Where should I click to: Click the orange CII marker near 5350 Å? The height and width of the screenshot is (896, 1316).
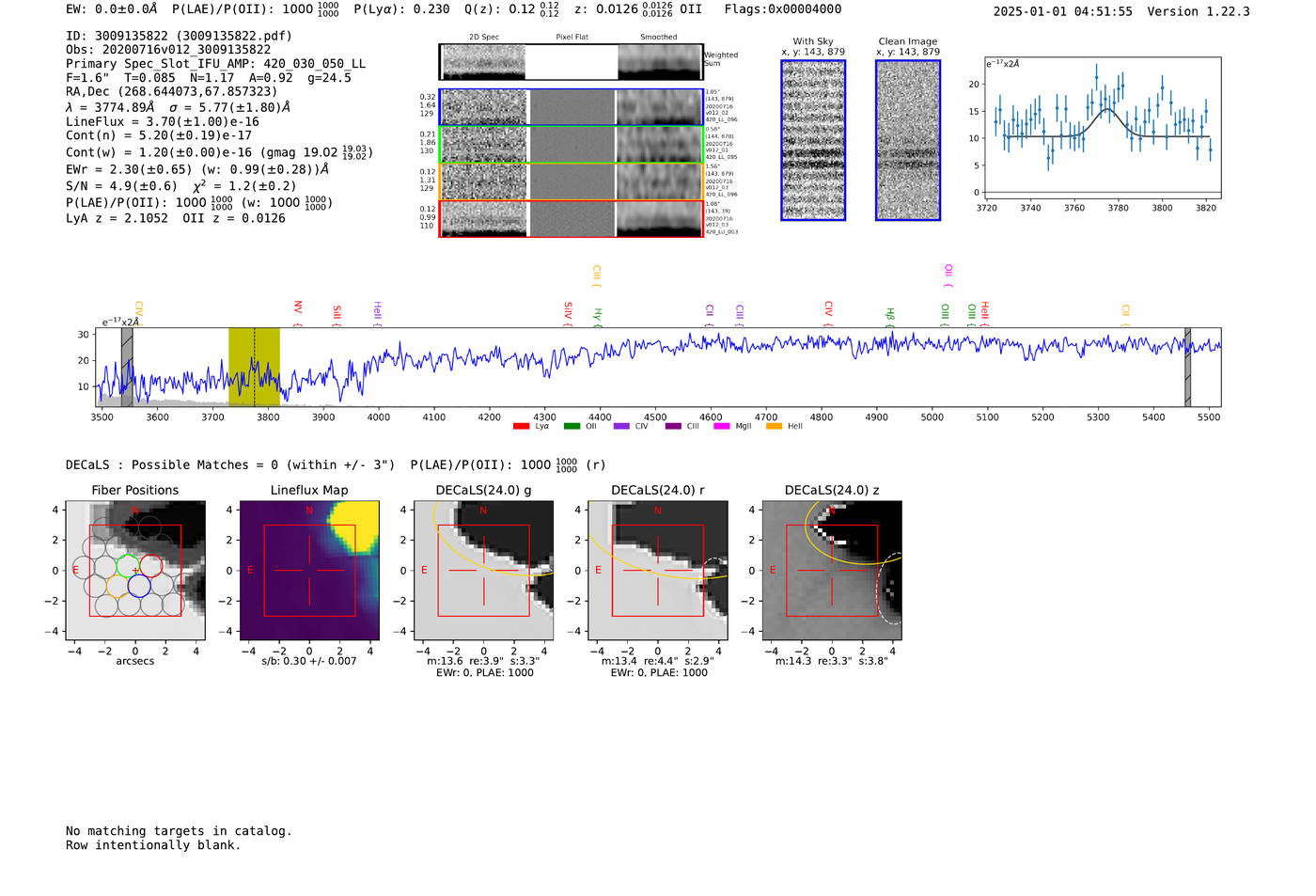point(1126,315)
